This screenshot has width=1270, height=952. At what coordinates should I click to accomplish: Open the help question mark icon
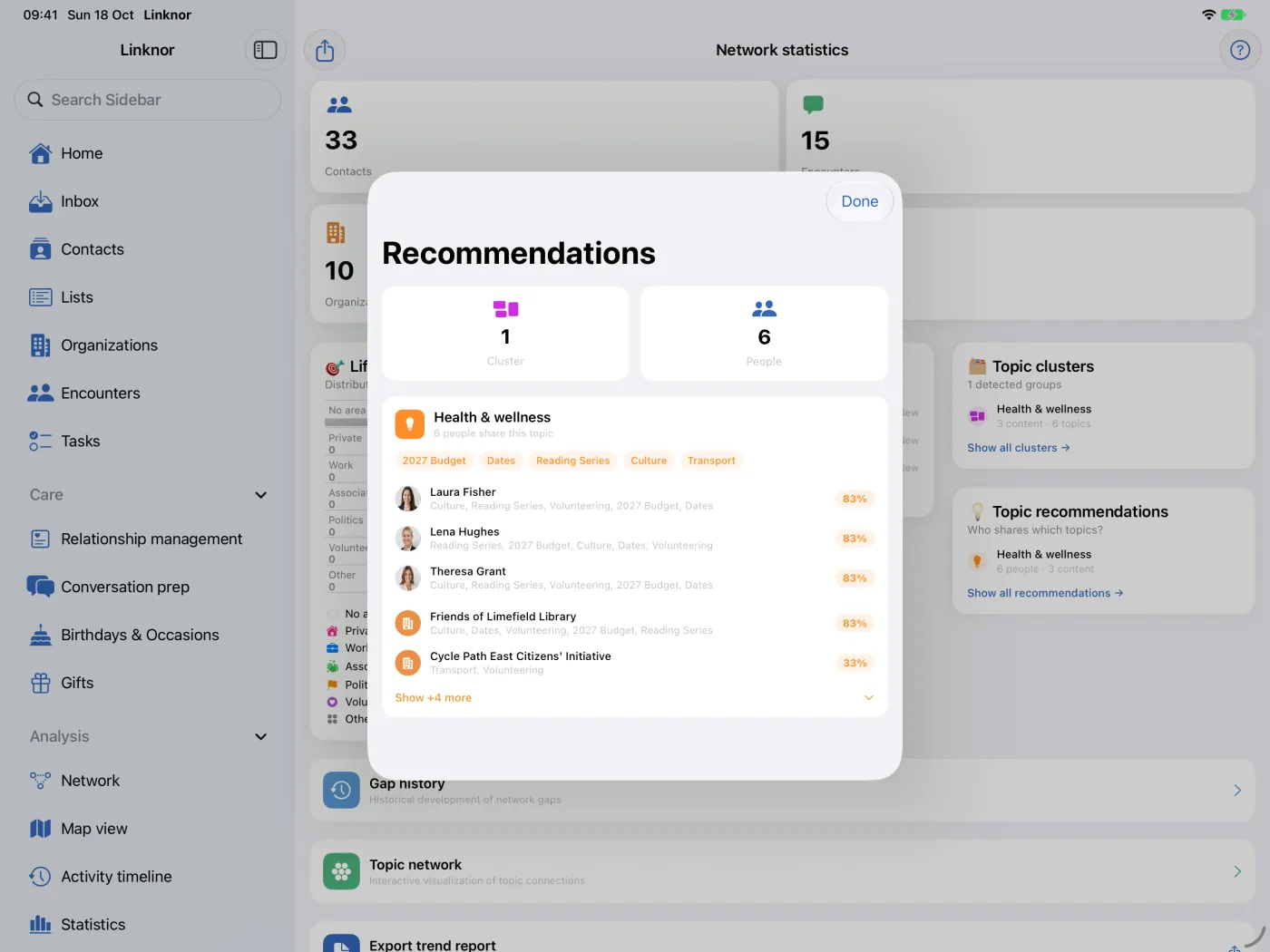(1240, 51)
